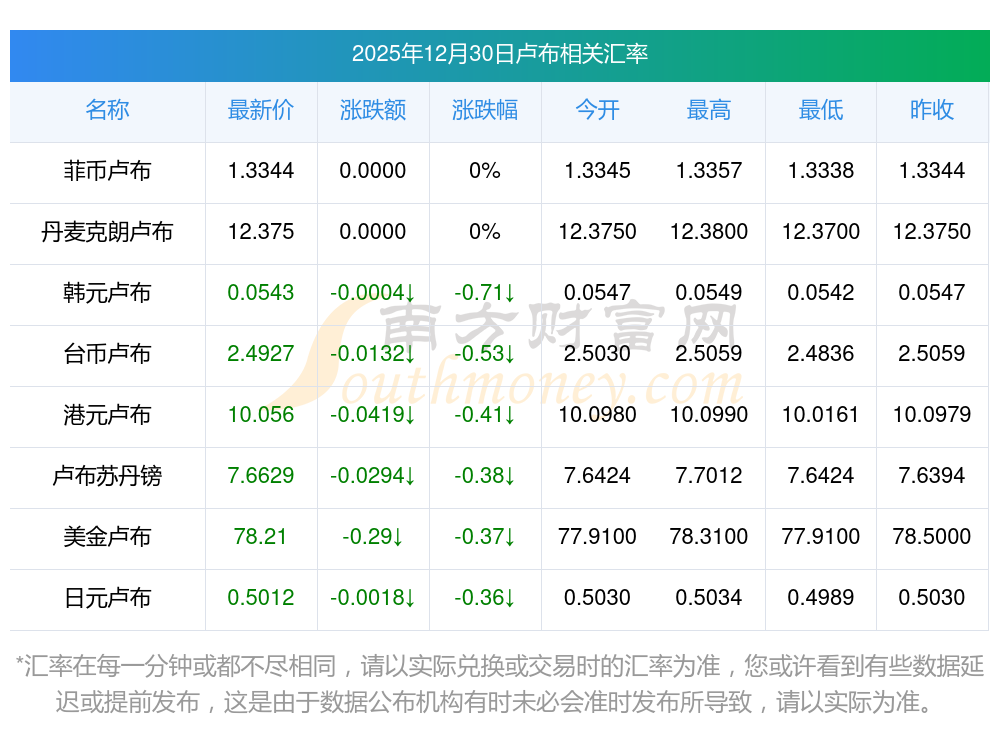Click previous close 10.0979 for 港元卢布
This screenshot has width=1000, height=733.
932,415
